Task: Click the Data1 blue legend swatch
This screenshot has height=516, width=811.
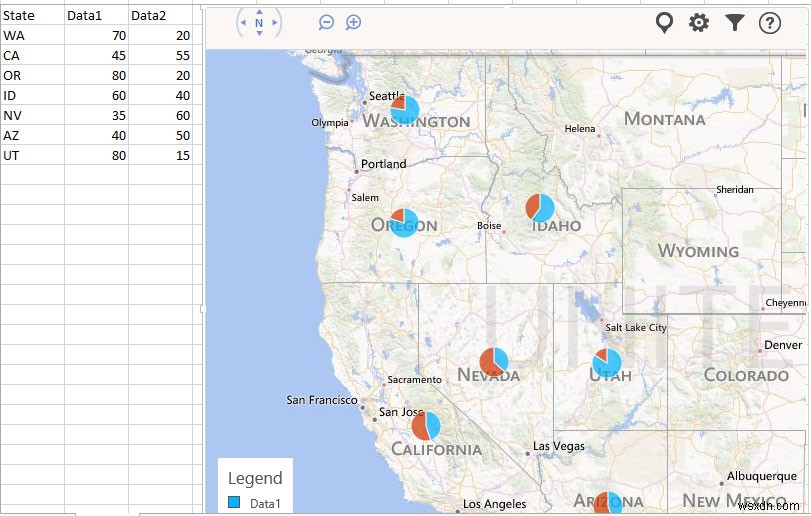Action: [234, 503]
